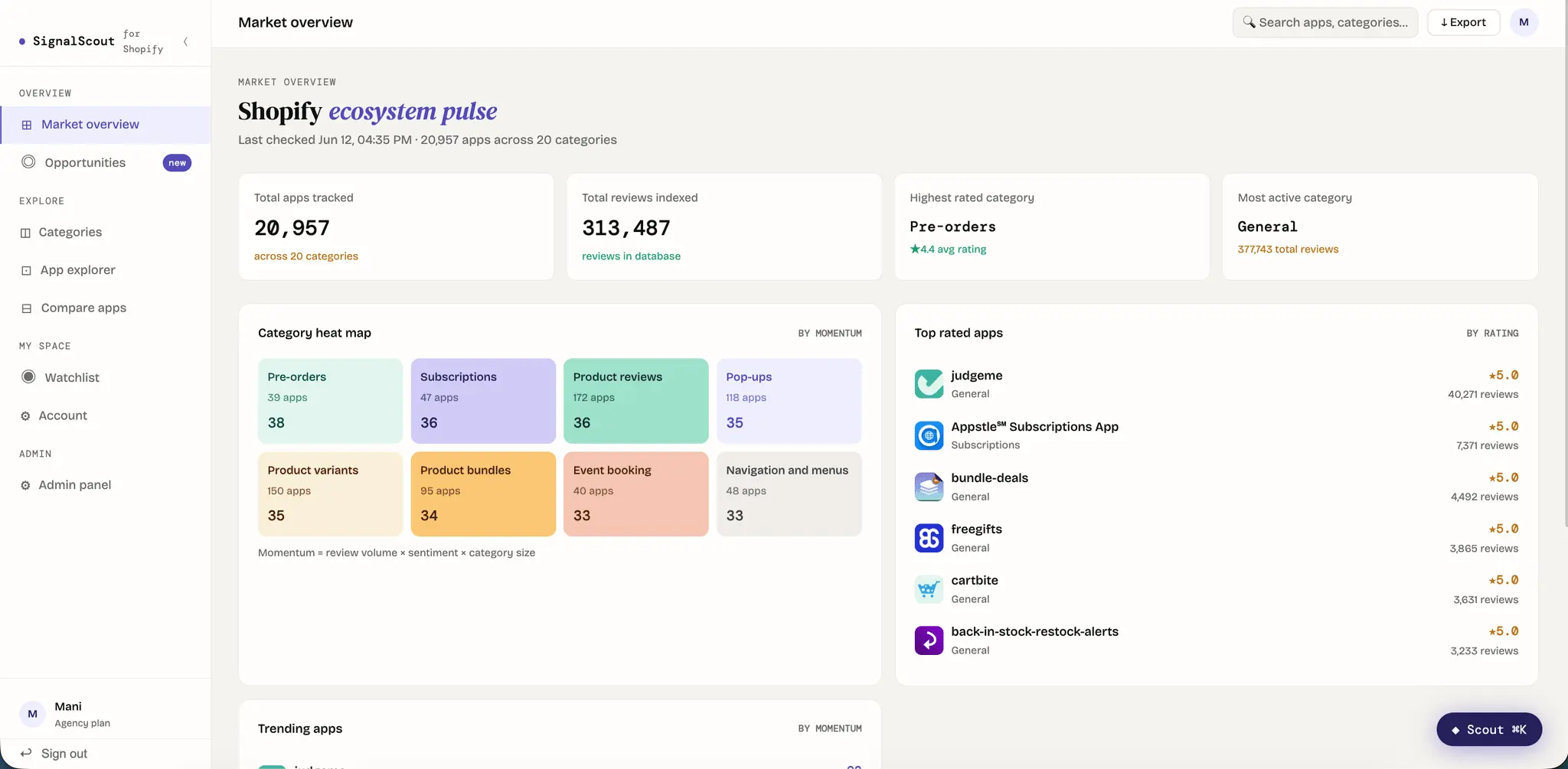Screen dimensions: 1568x769
Task: Click the SignalScout logo
Action: point(67,41)
